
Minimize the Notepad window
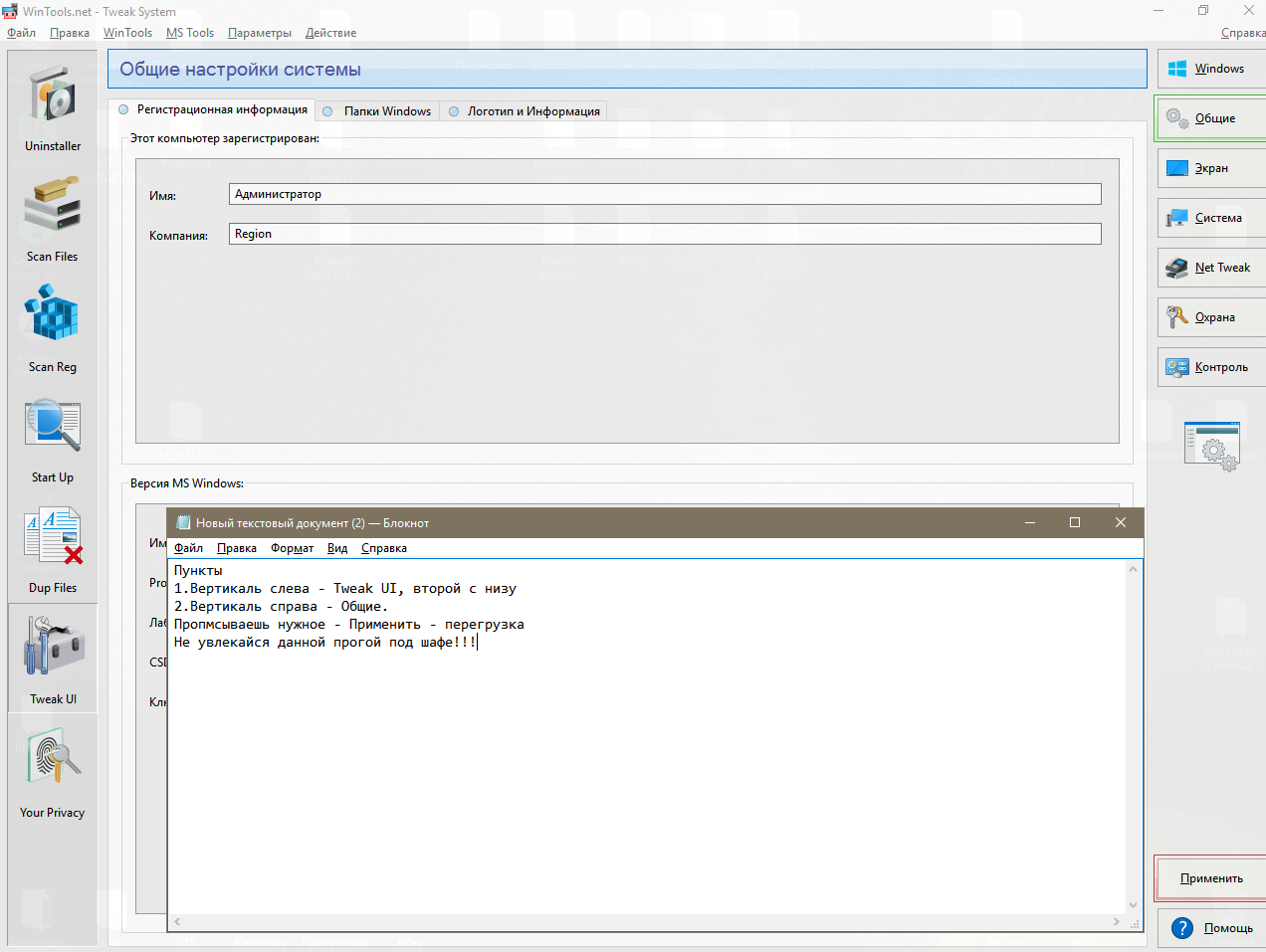tap(1030, 522)
